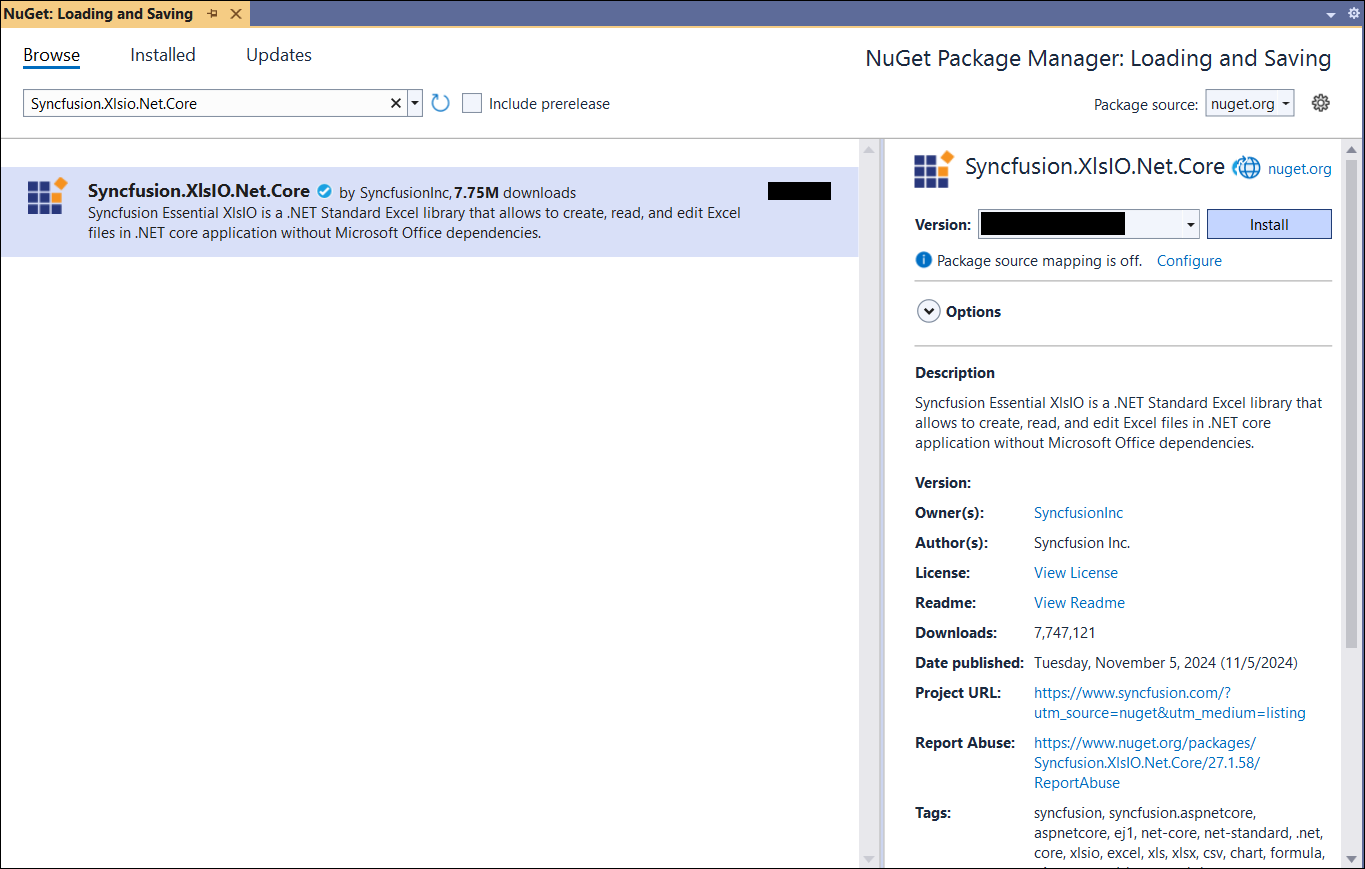Clear the search box text
This screenshot has width=1365, height=869.
click(395, 103)
